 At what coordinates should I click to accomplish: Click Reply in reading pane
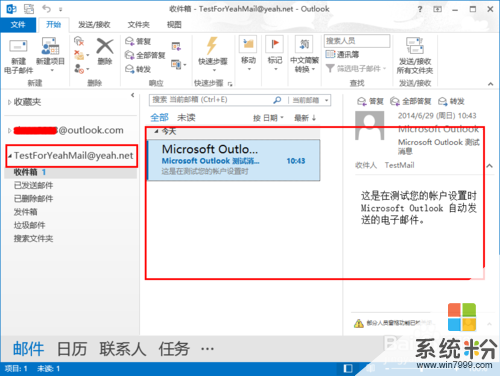370,101
